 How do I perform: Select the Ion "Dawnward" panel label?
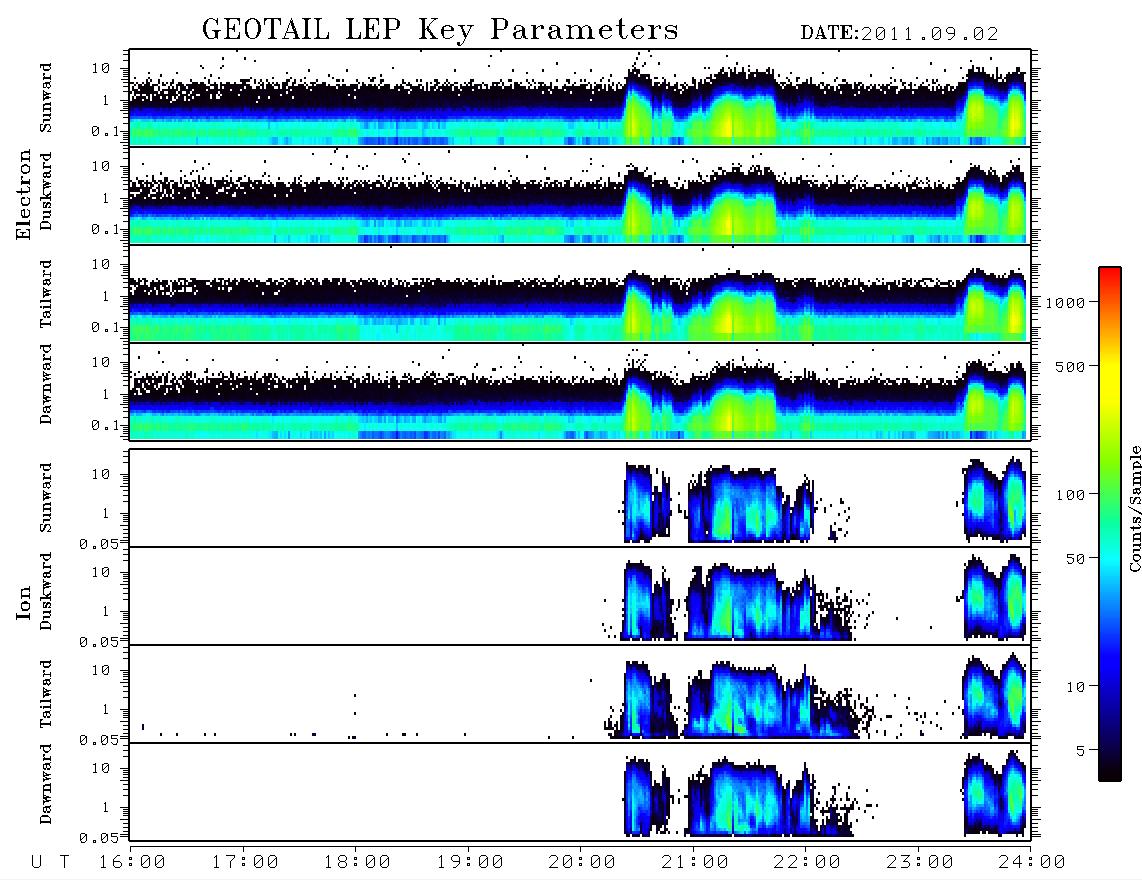point(46,784)
